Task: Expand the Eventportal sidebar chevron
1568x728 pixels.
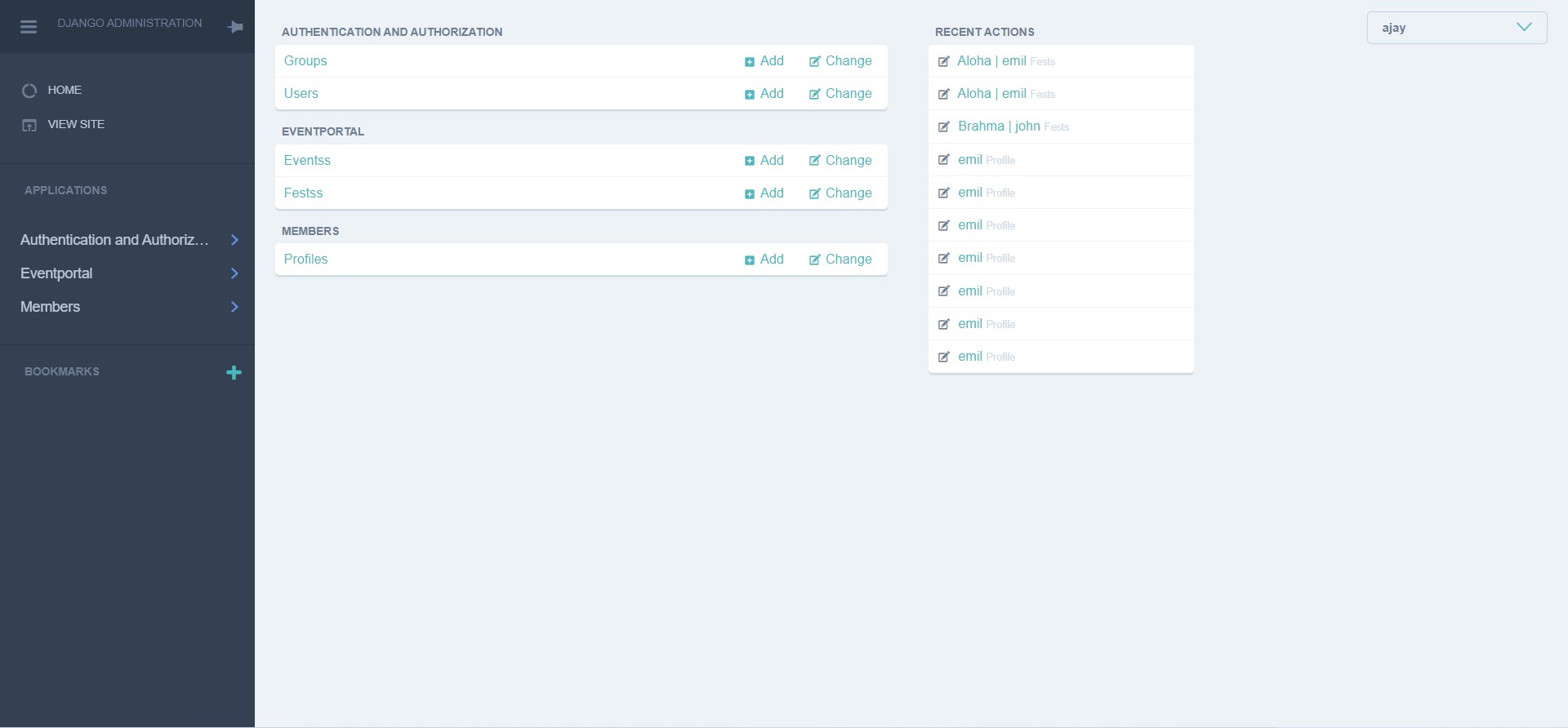Action: (x=234, y=273)
